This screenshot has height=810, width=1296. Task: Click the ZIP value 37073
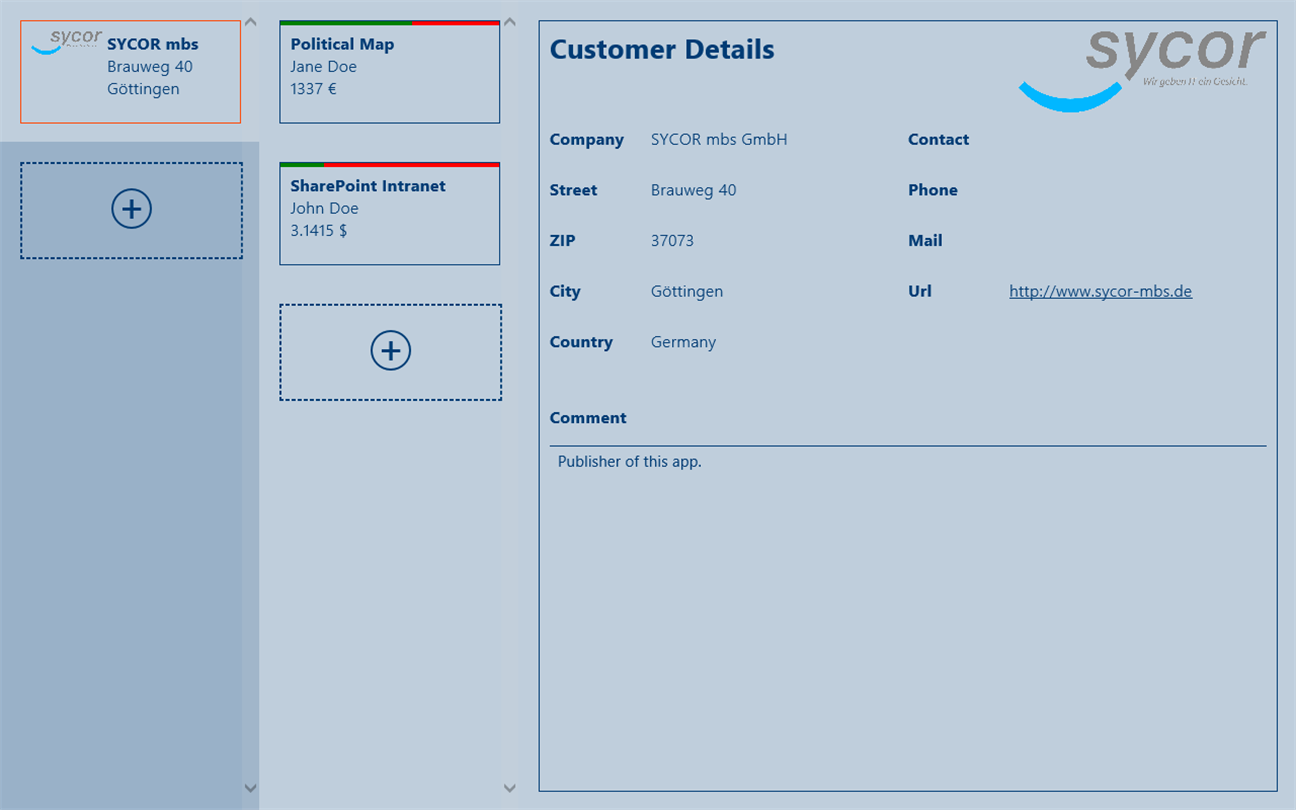672,241
